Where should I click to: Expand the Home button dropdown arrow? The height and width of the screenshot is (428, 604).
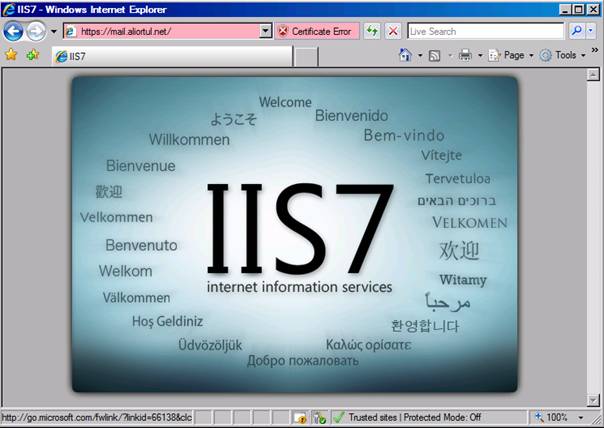click(420, 55)
